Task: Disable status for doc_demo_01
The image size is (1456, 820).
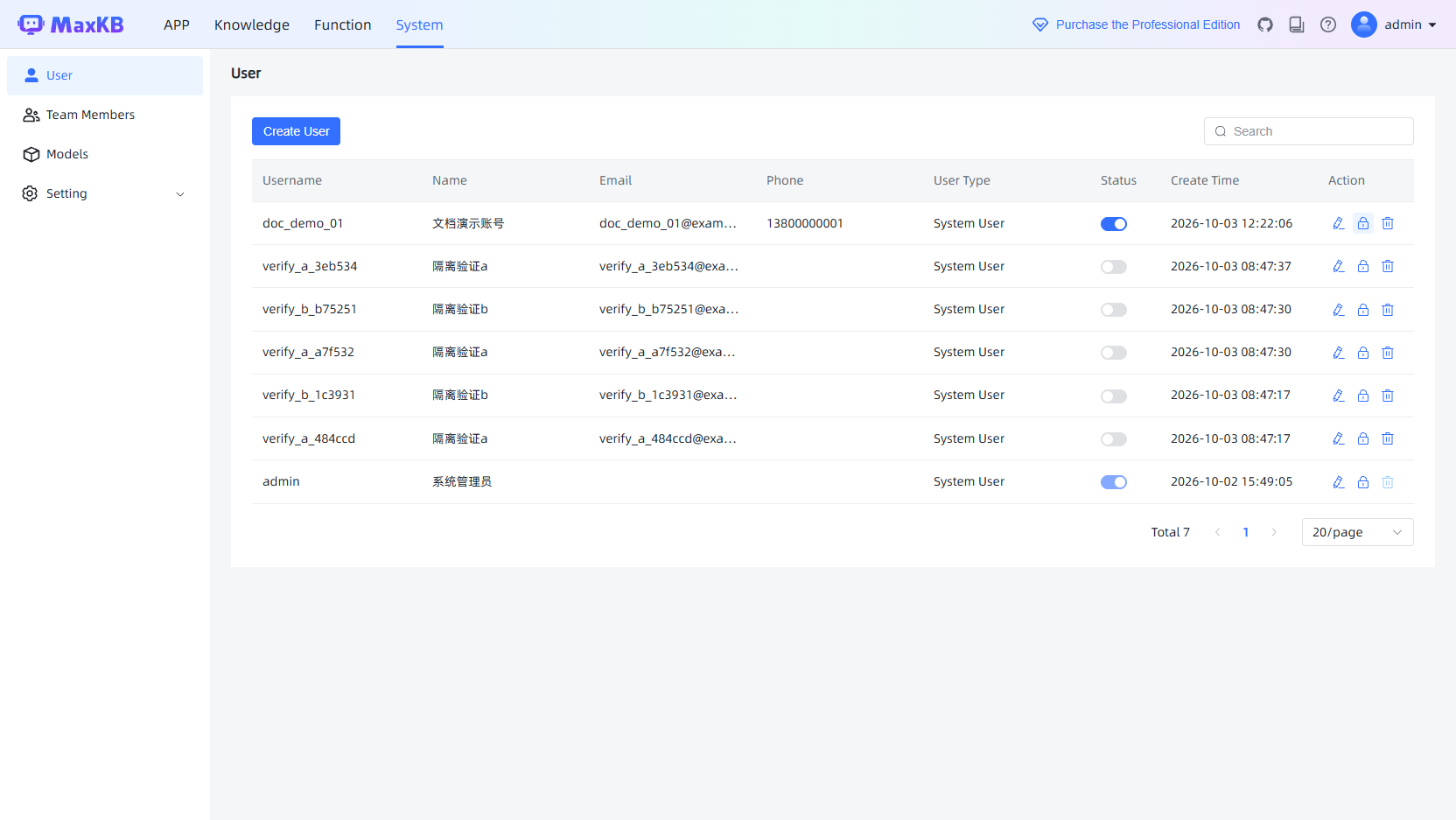Action: coord(1114,224)
